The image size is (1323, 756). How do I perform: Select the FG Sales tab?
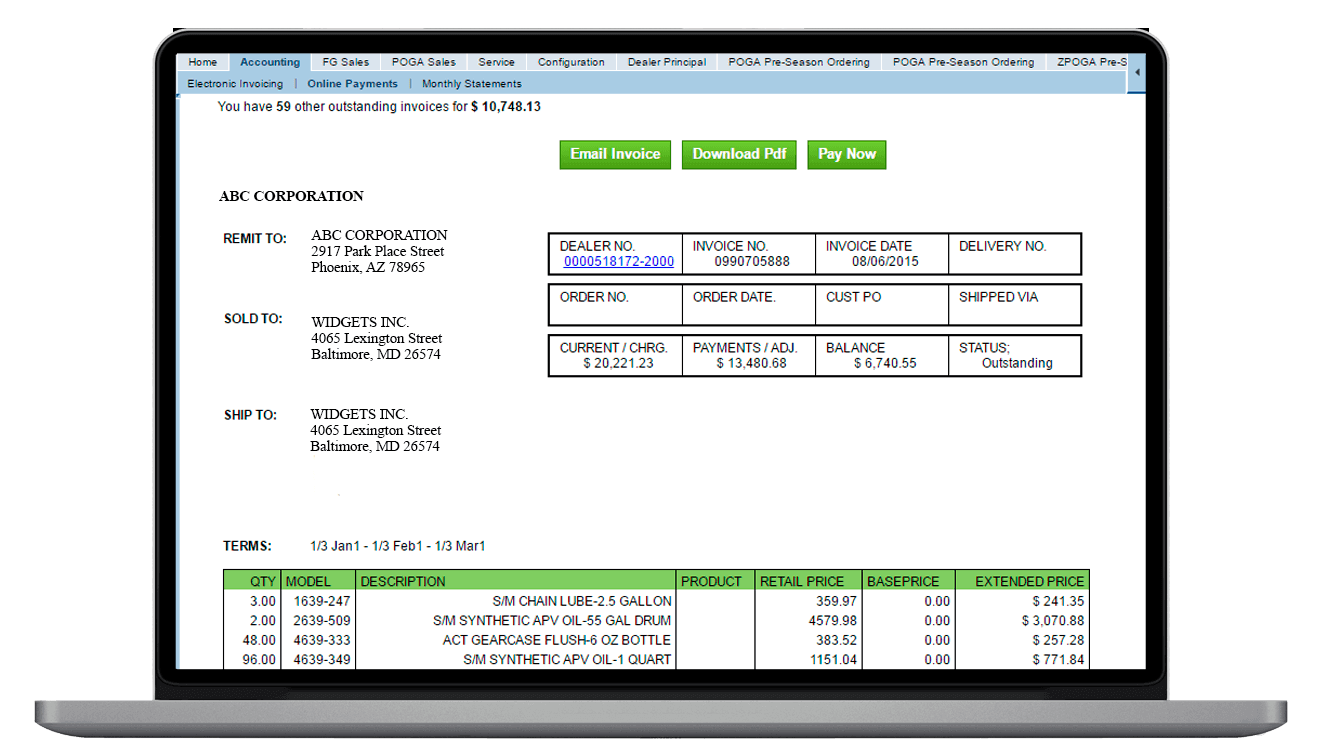coord(345,61)
